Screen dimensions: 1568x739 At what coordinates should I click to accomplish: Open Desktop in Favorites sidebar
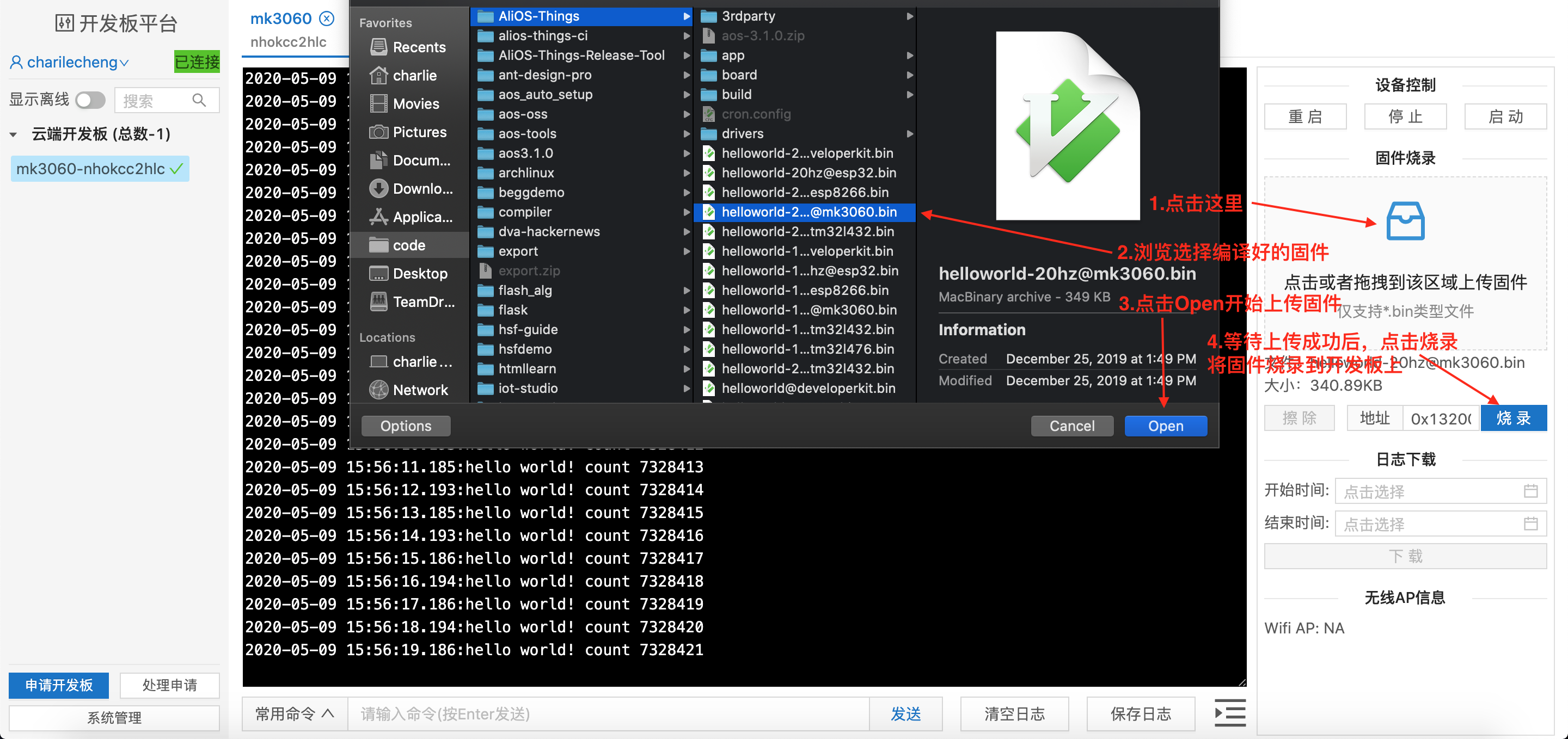pyautogui.click(x=408, y=273)
